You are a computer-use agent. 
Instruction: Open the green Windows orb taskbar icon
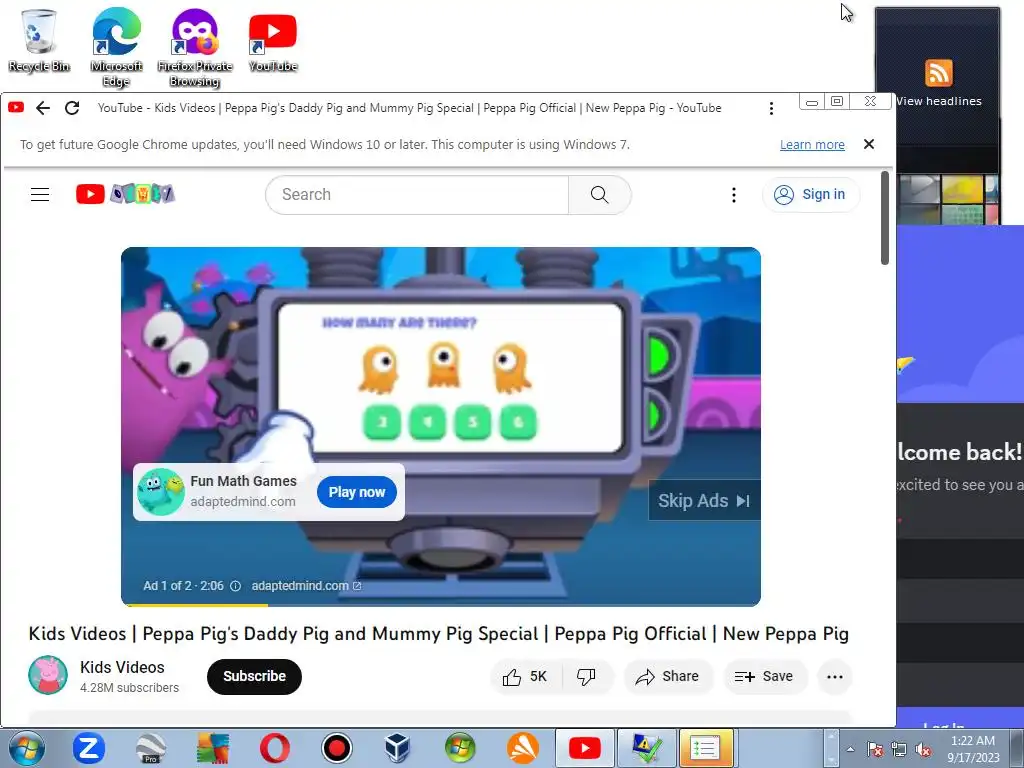(460, 748)
